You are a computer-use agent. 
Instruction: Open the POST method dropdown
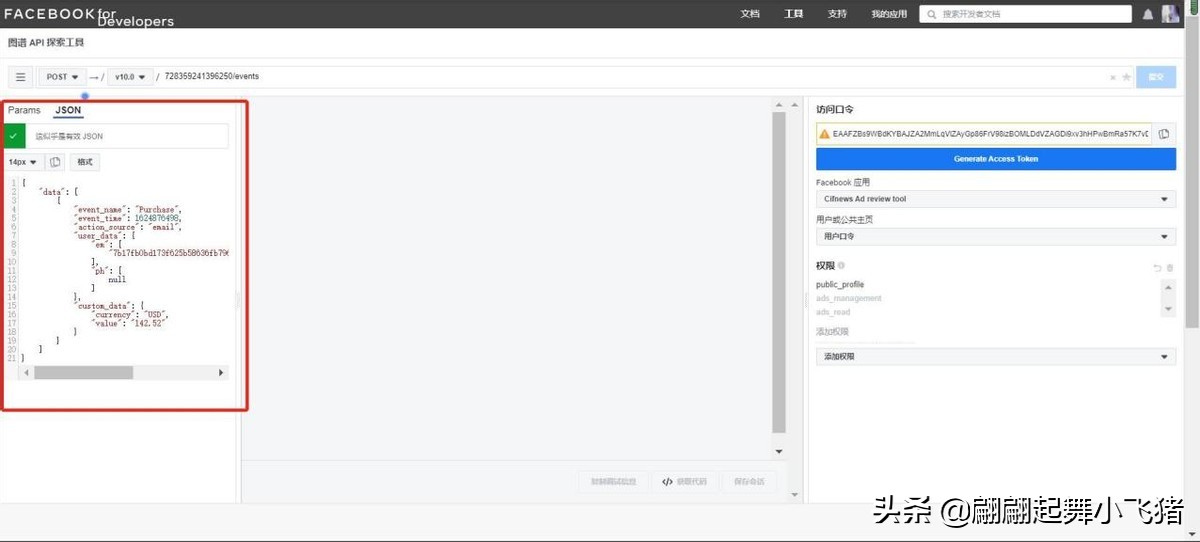(x=62, y=77)
